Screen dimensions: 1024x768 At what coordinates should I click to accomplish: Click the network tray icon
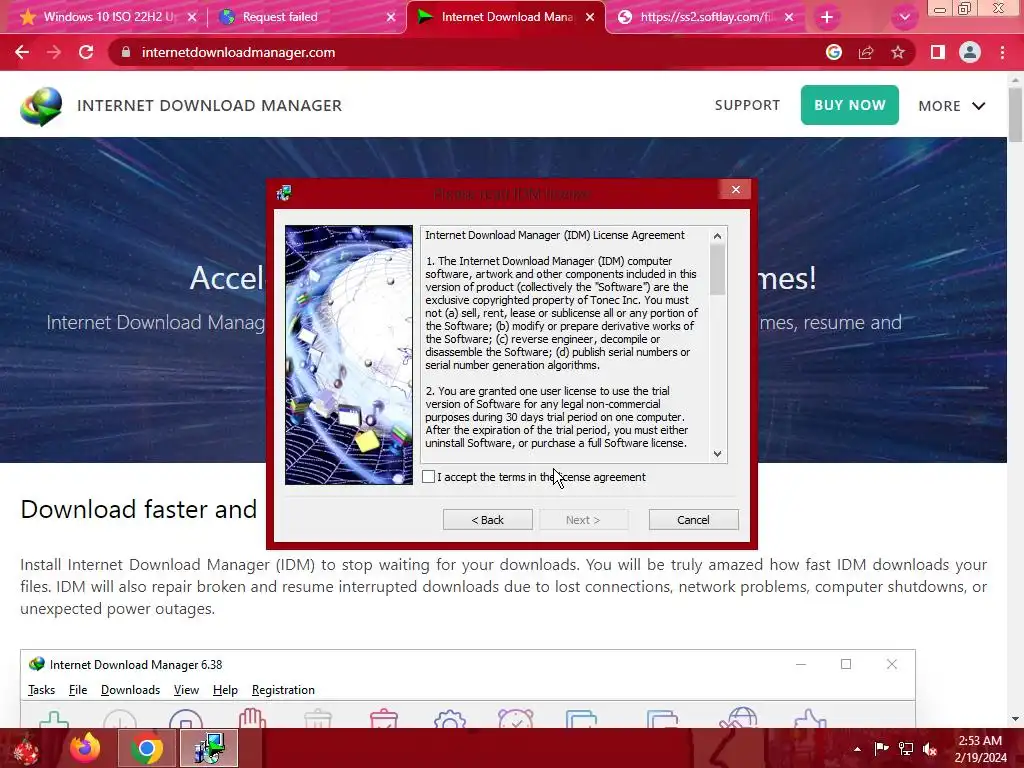click(905, 749)
